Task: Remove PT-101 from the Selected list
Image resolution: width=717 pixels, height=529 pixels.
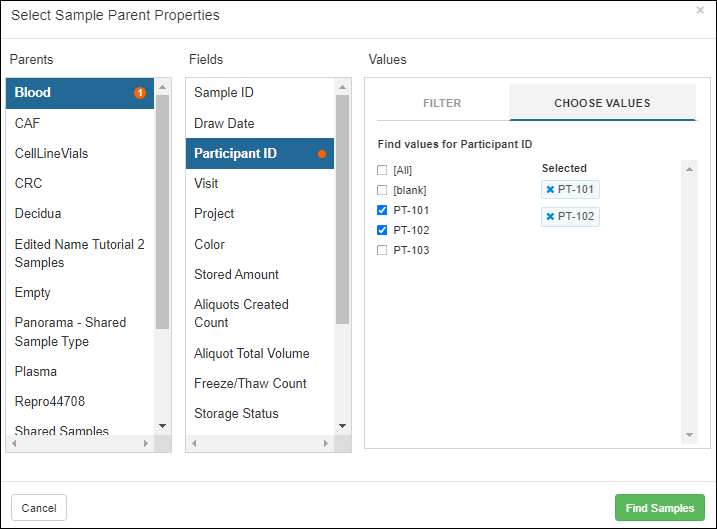Action: coord(550,190)
